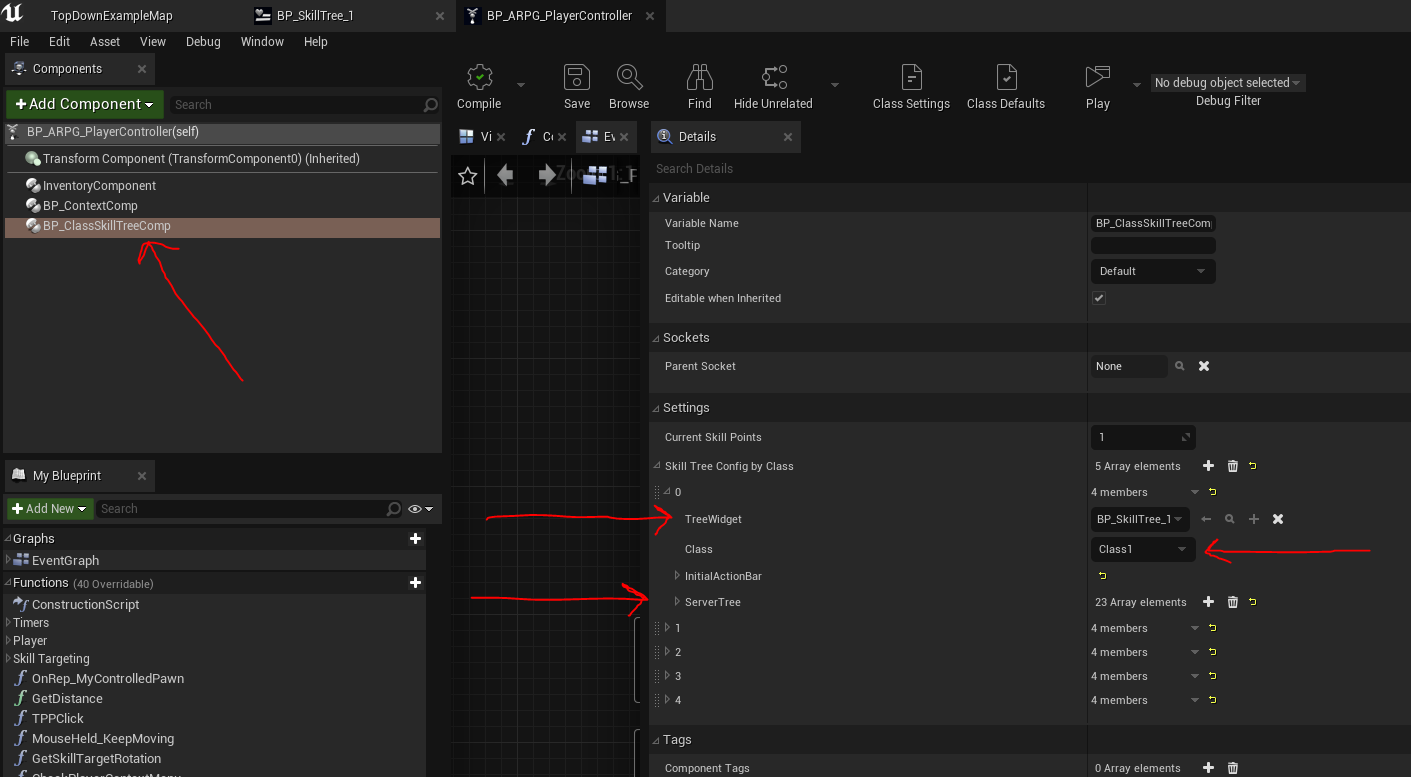Save the blueprint asset
The width and height of the screenshot is (1411, 777).
click(x=577, y=87)
